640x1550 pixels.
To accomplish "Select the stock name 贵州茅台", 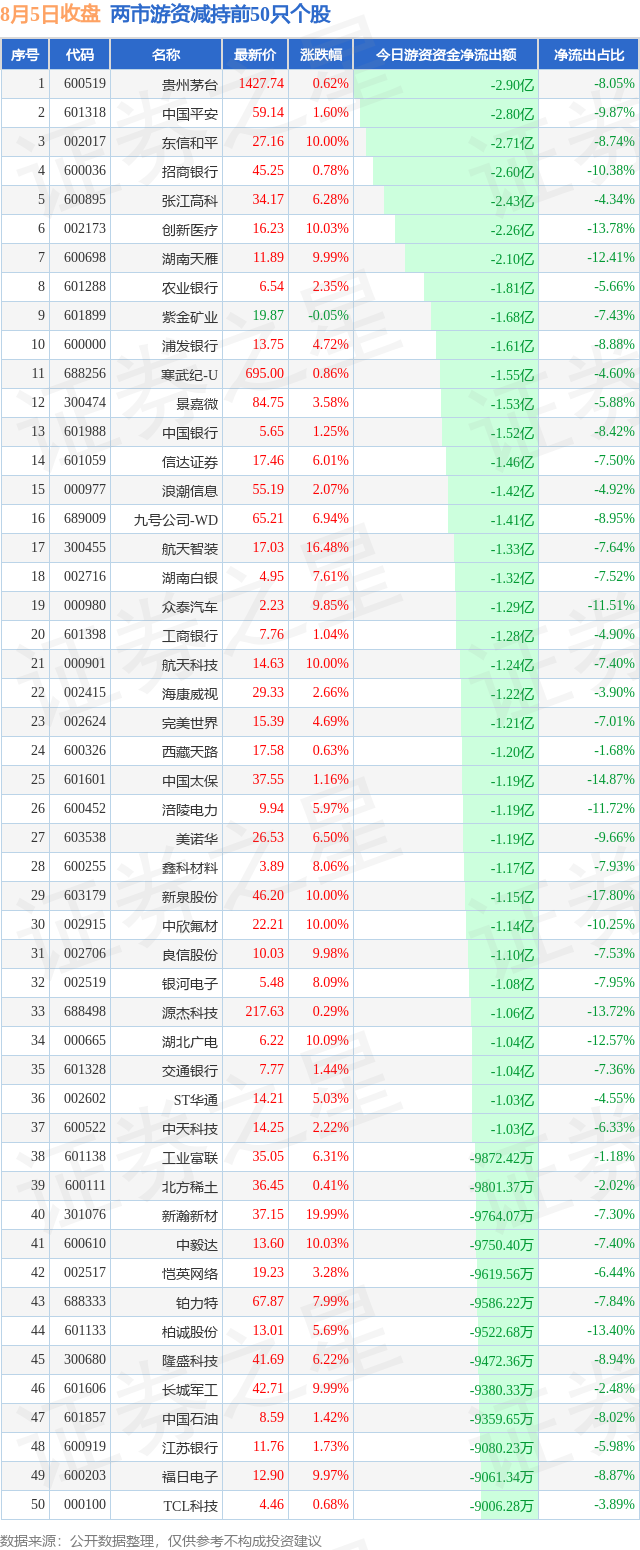I will 190,84.
